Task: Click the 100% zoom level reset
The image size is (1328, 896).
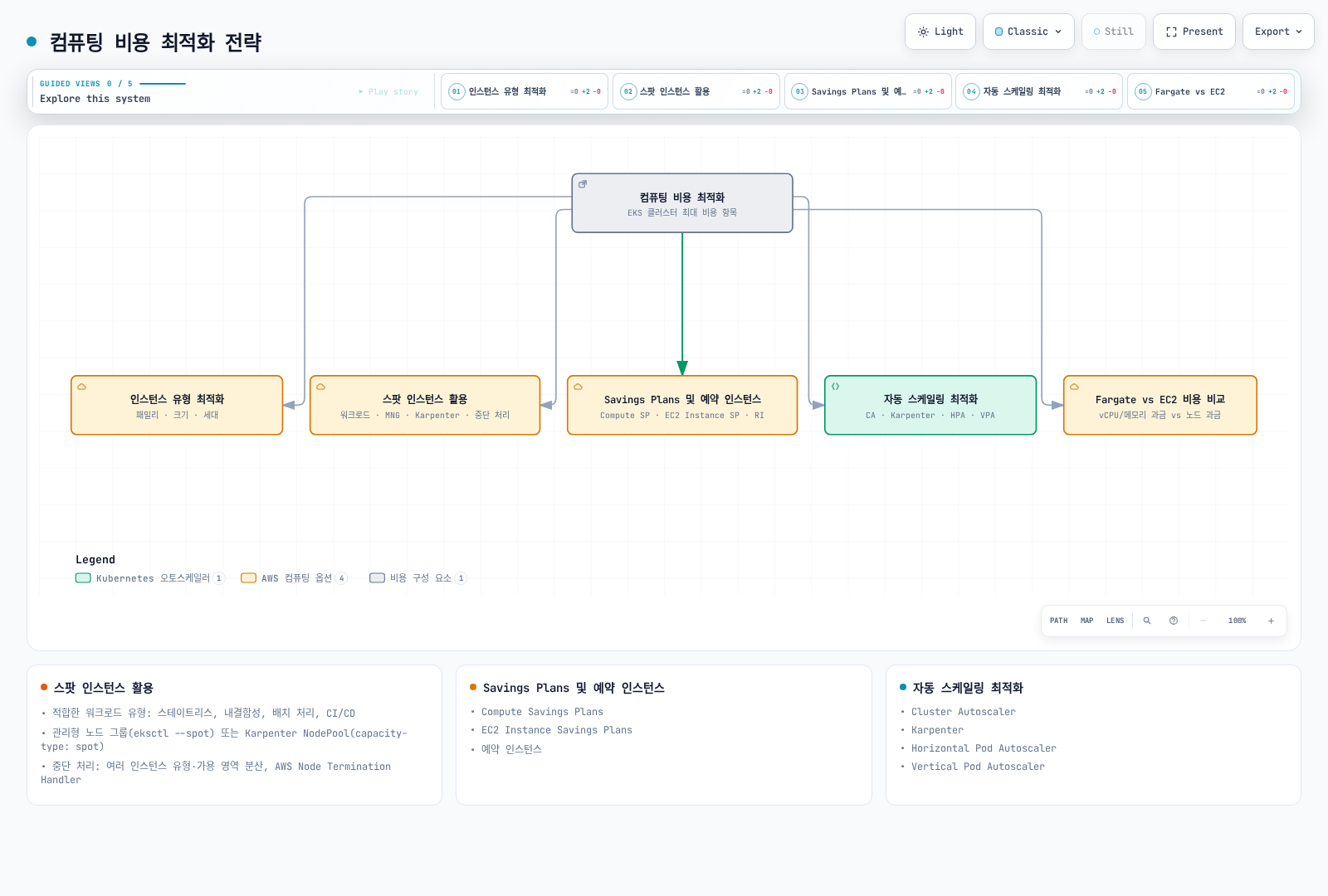Action: (x=1237, y=621)
